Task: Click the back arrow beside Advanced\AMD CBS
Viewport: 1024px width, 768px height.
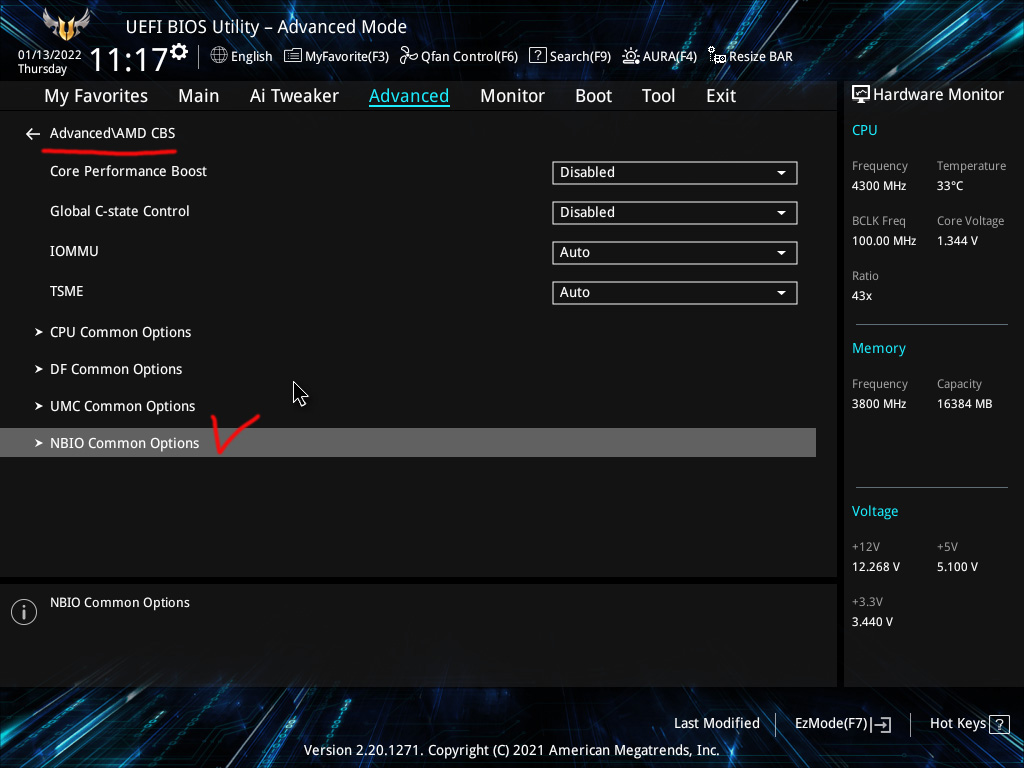Action: click(33, 134)
